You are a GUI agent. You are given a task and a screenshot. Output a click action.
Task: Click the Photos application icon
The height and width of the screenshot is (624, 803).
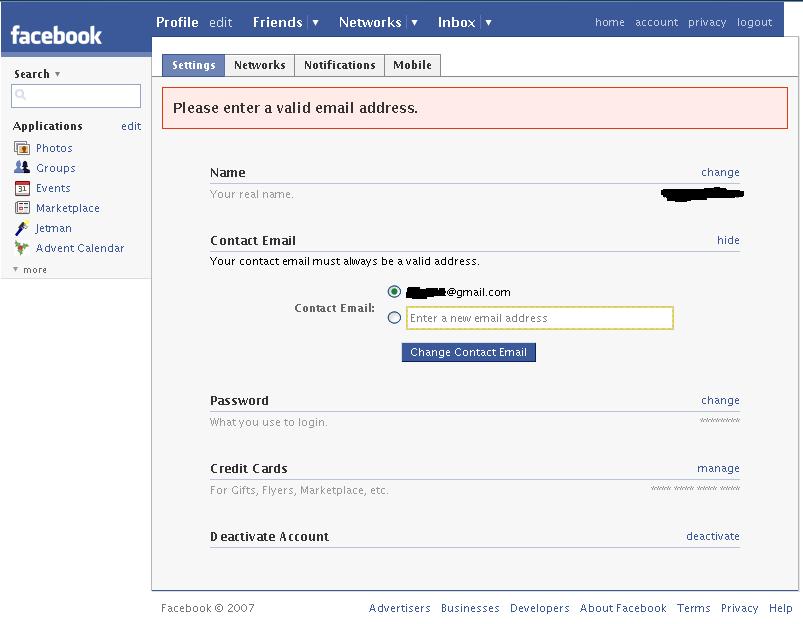tap(22, 148)
